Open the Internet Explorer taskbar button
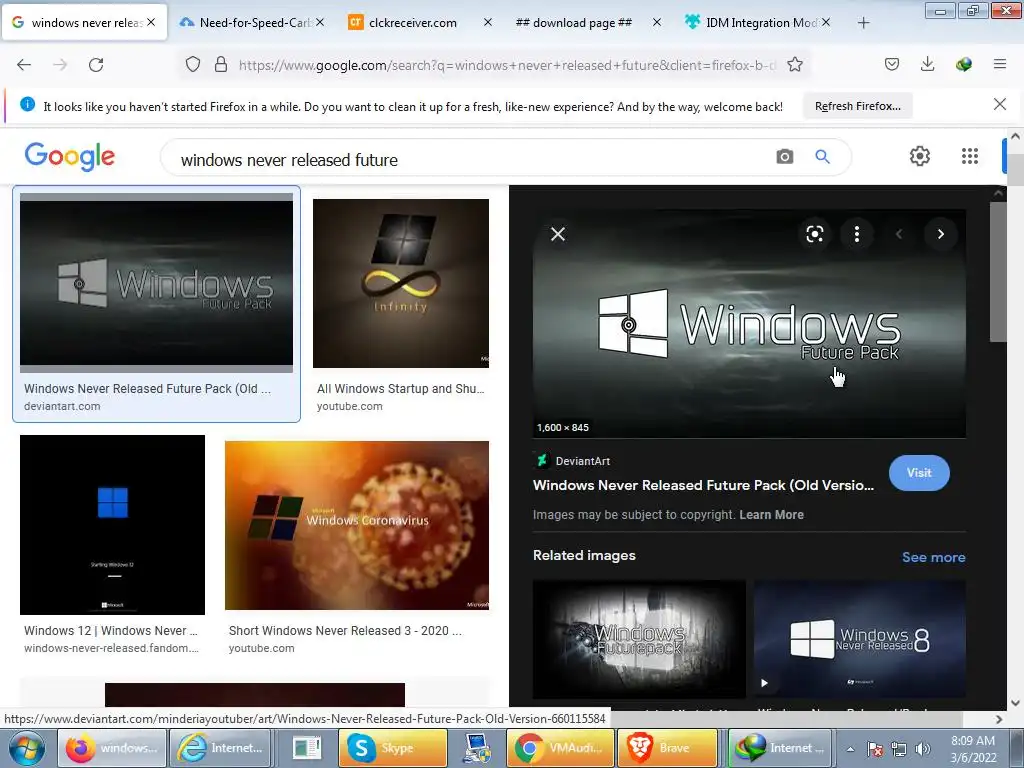Viewport: 1024px width, 768px height. [x=221, y=748]
